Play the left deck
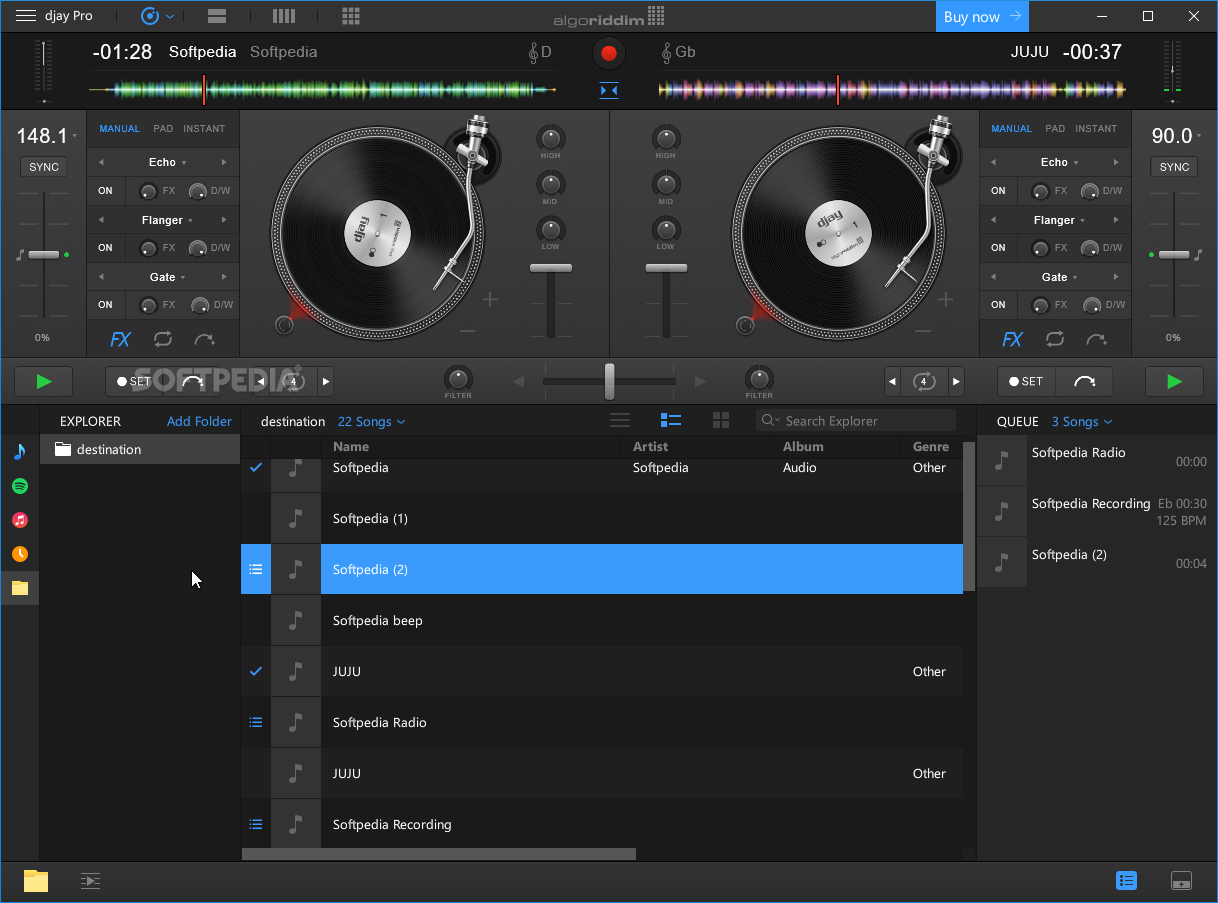Image resolution: width=1218 pixels, height=903 pixels. (44, 381)
